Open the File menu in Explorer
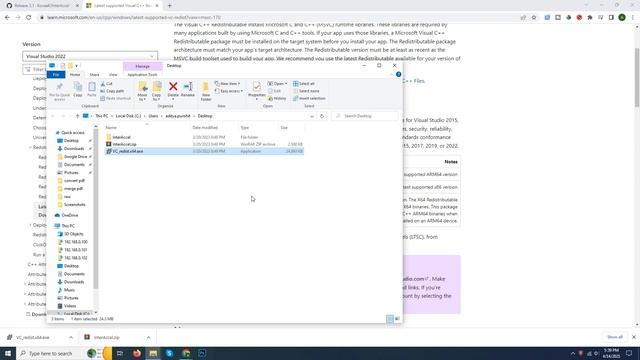640x360 pixels. [x=56, y=75]
